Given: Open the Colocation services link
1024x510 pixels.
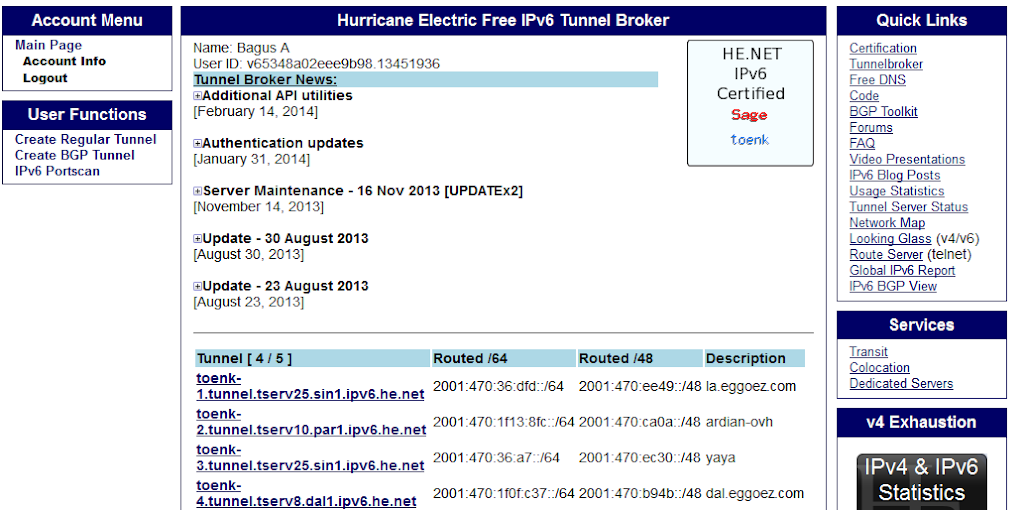Looking at the screenshot, I should pos(880,368).
